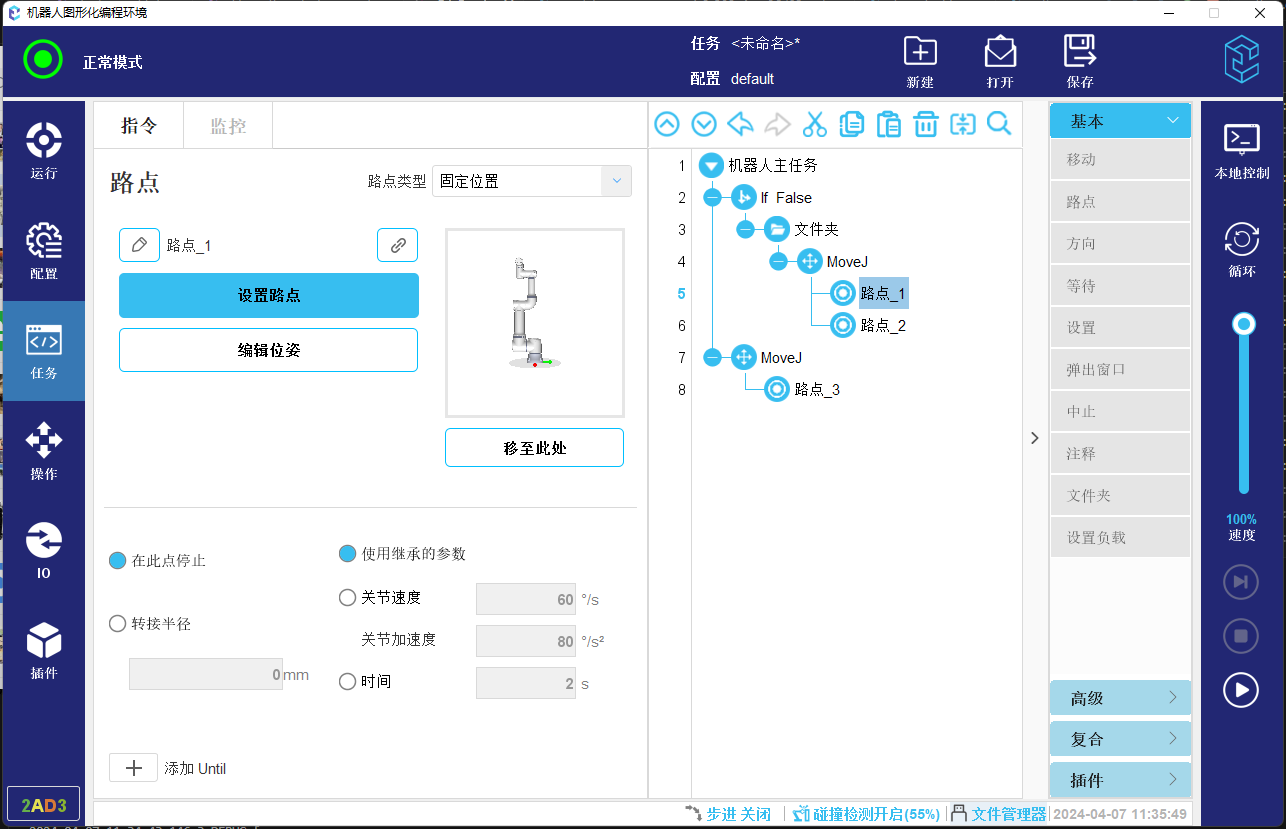Viewport: 1286px width, 829px height.
Task: Click the pencil rename icon for 路点_1
Action: pyautogui.click(x=139, y=245)
